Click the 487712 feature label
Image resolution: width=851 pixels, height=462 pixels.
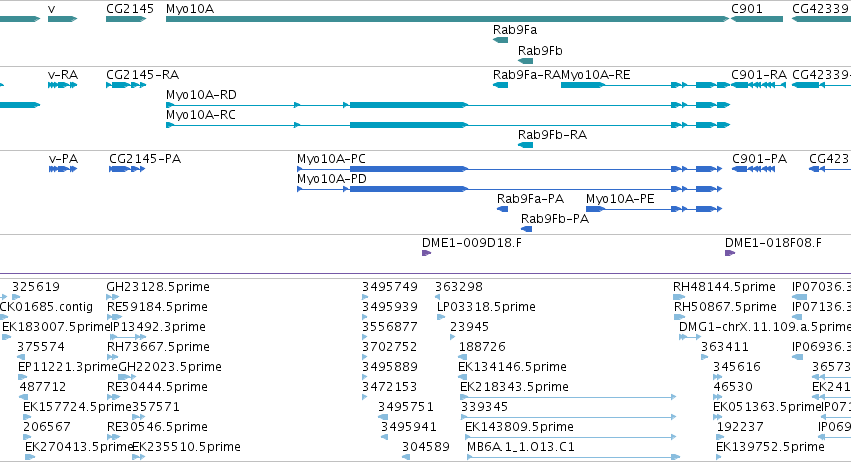point(43,387)
